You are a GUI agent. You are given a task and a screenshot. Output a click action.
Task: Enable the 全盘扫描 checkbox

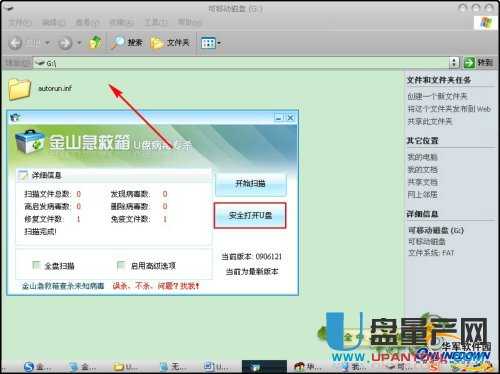pyautogui.click(x=36, y=265)
